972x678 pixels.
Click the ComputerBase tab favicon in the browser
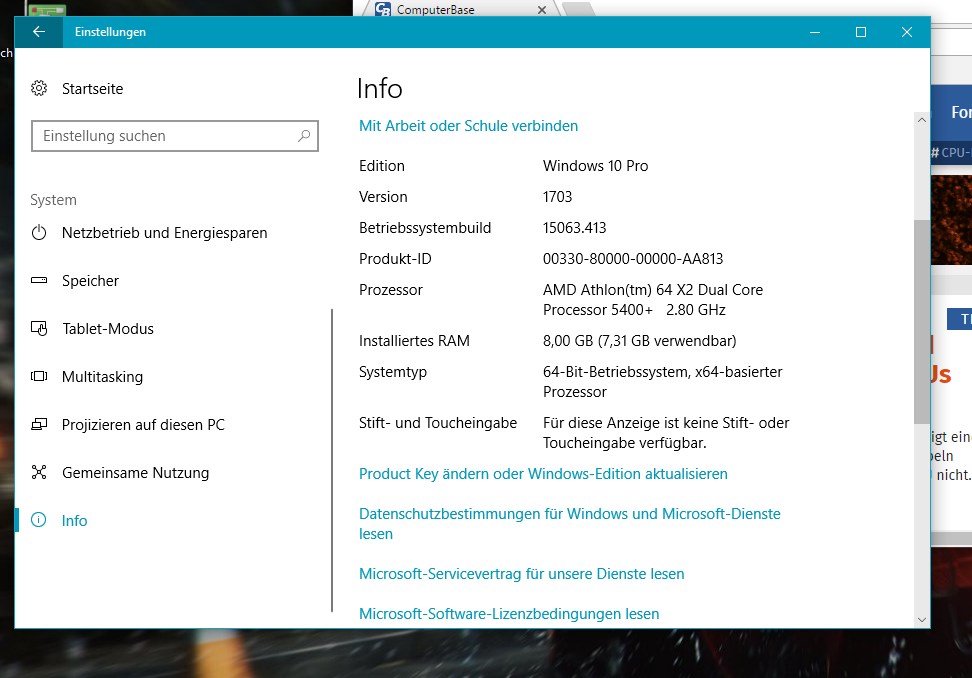383,9
